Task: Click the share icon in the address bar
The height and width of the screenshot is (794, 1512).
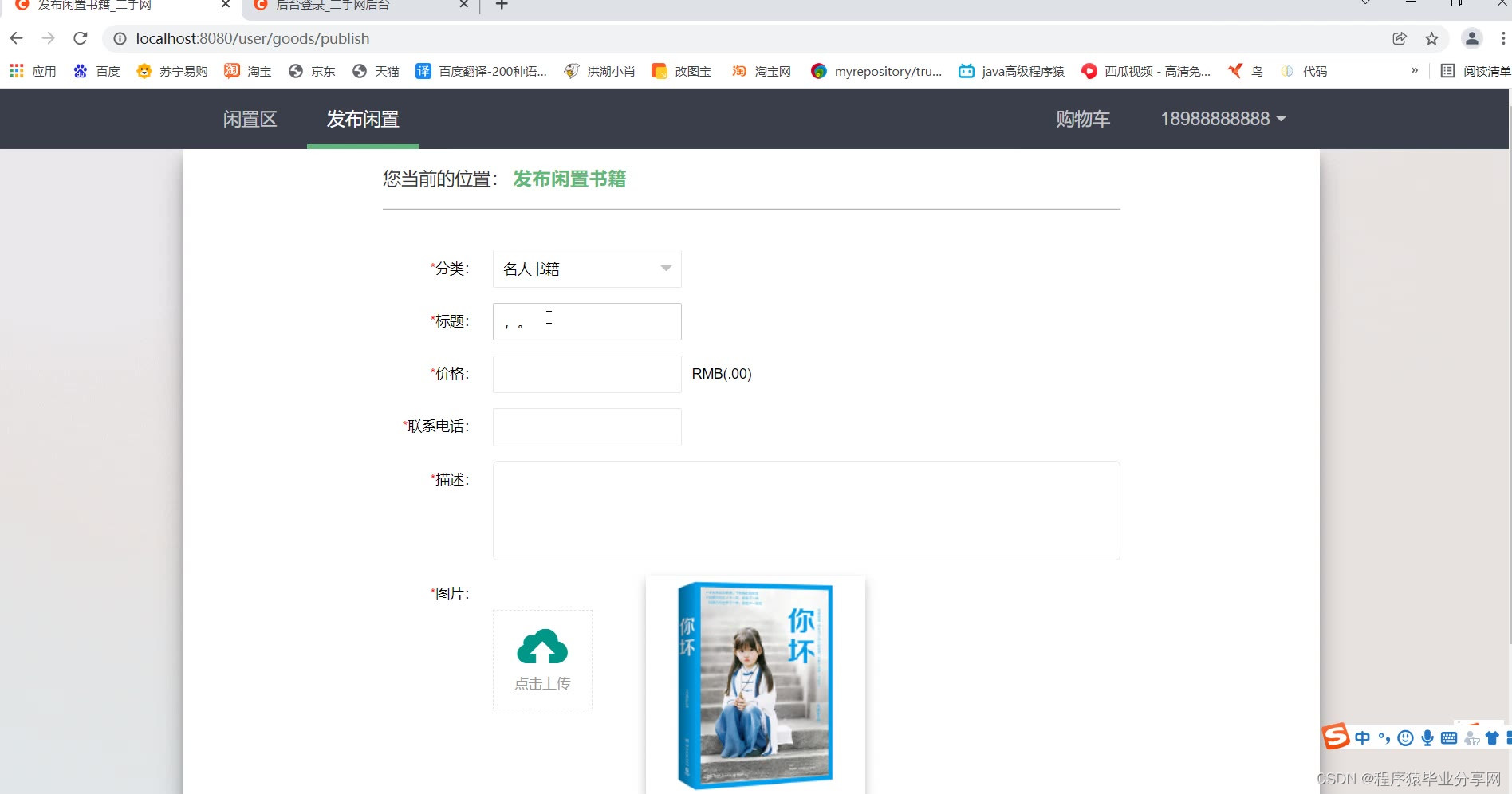Action: coord(1400,37)
